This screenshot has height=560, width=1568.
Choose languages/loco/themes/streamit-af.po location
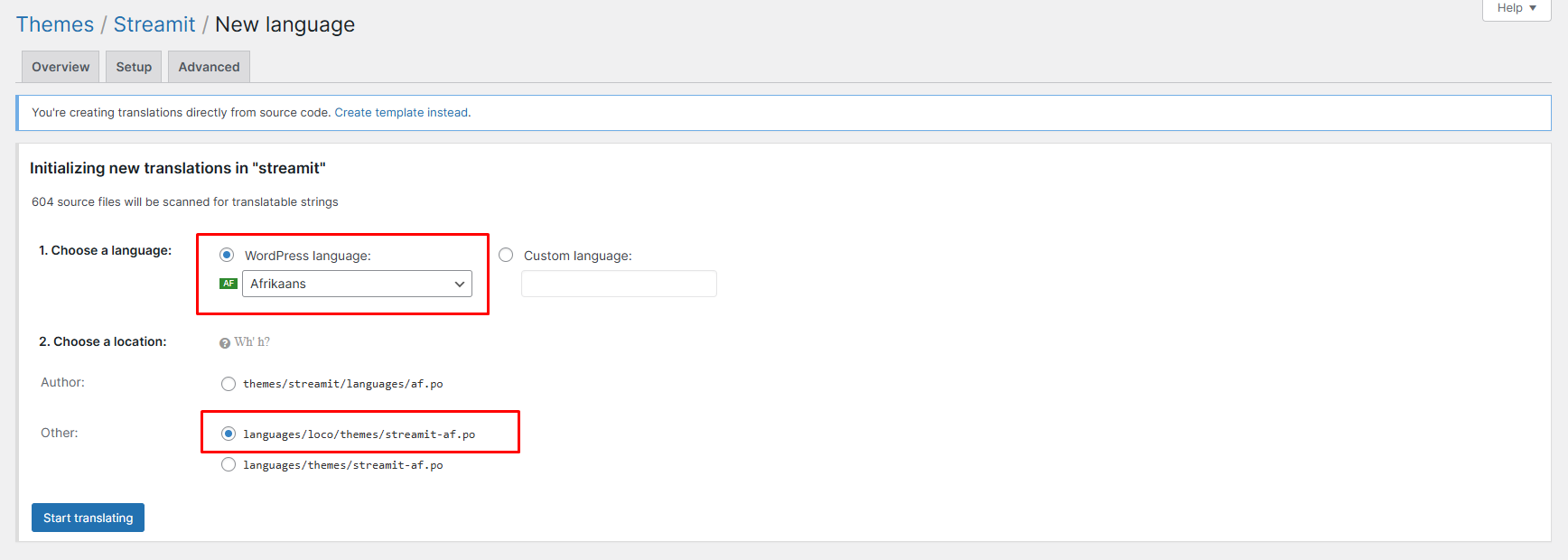coord(229,434)
